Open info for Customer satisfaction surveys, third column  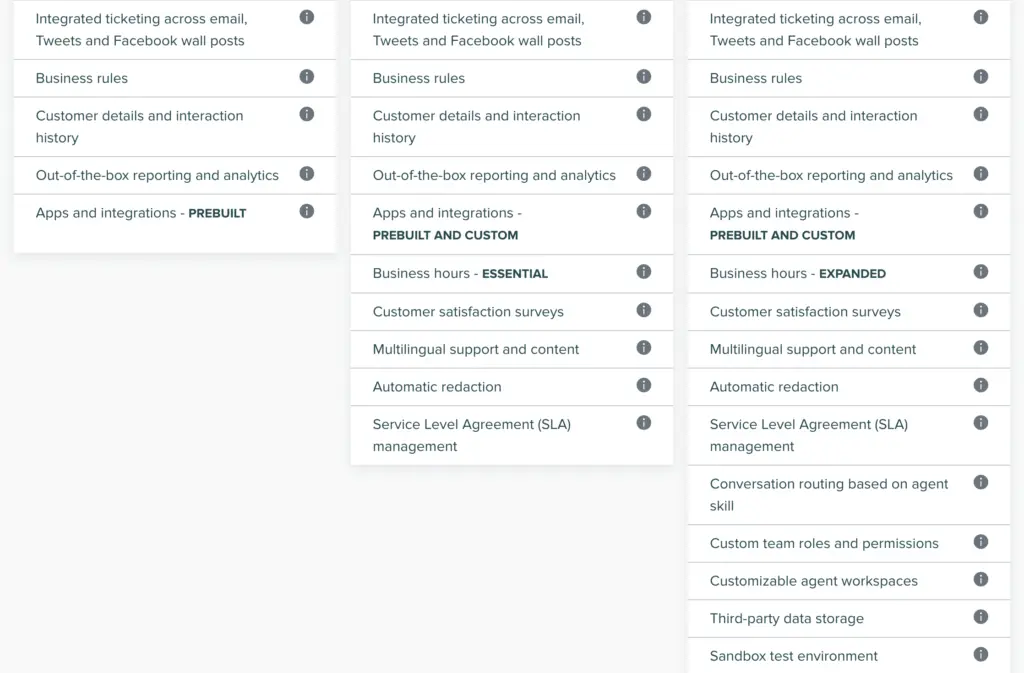(980, 310)
